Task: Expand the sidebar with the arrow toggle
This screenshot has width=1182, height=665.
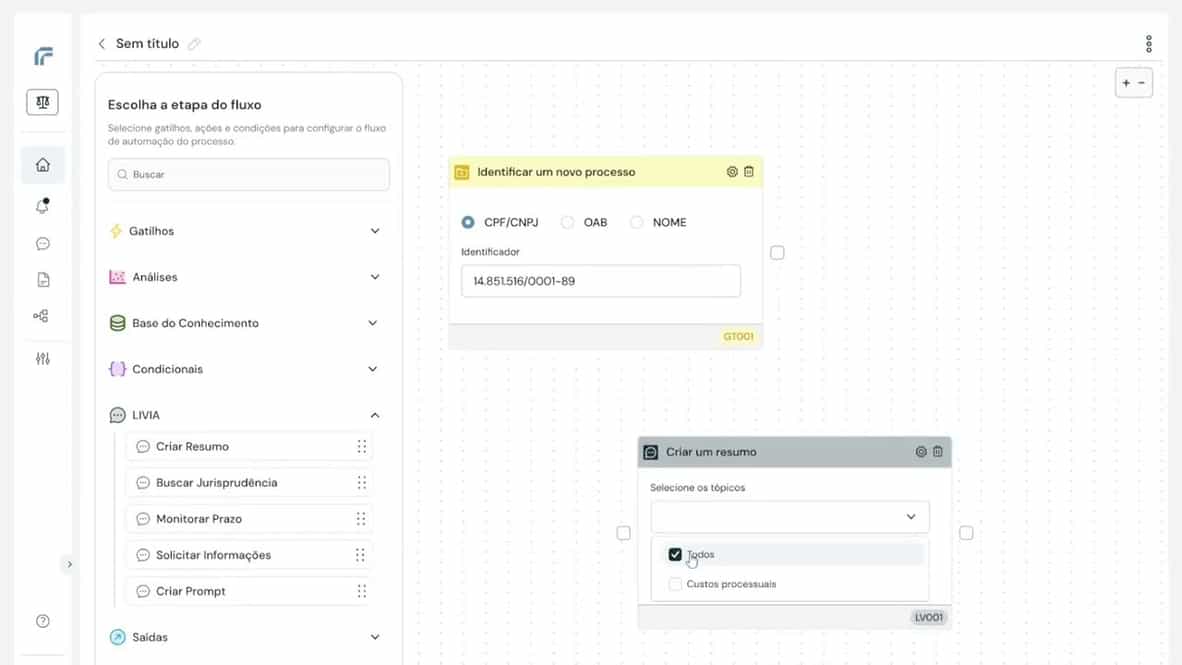Action: point(69,564)
